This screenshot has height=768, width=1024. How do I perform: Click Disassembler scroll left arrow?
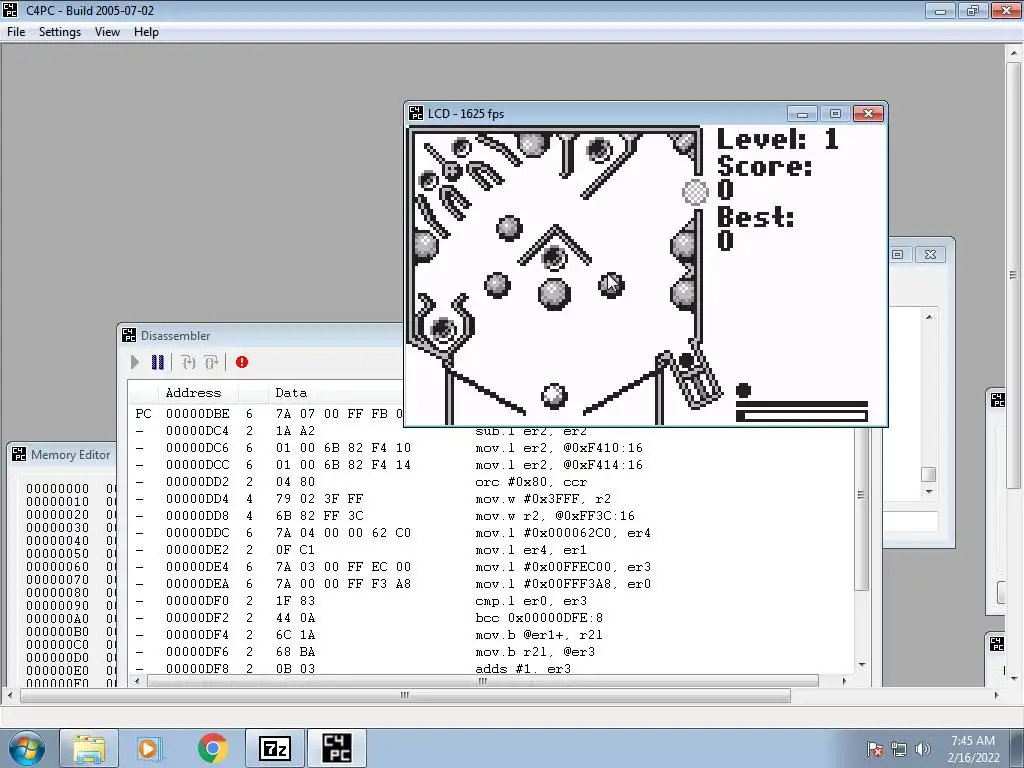point(136,681)
